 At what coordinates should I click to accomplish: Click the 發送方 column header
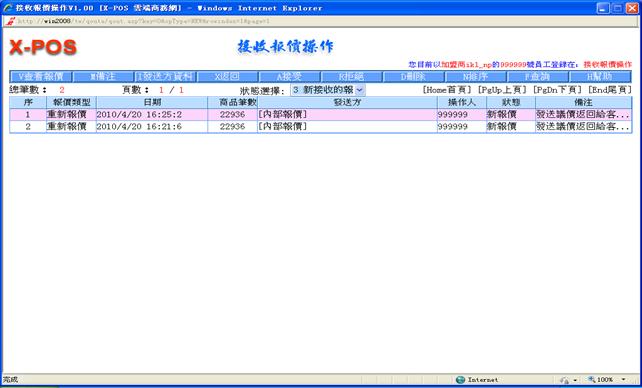(x=347, y=102)
